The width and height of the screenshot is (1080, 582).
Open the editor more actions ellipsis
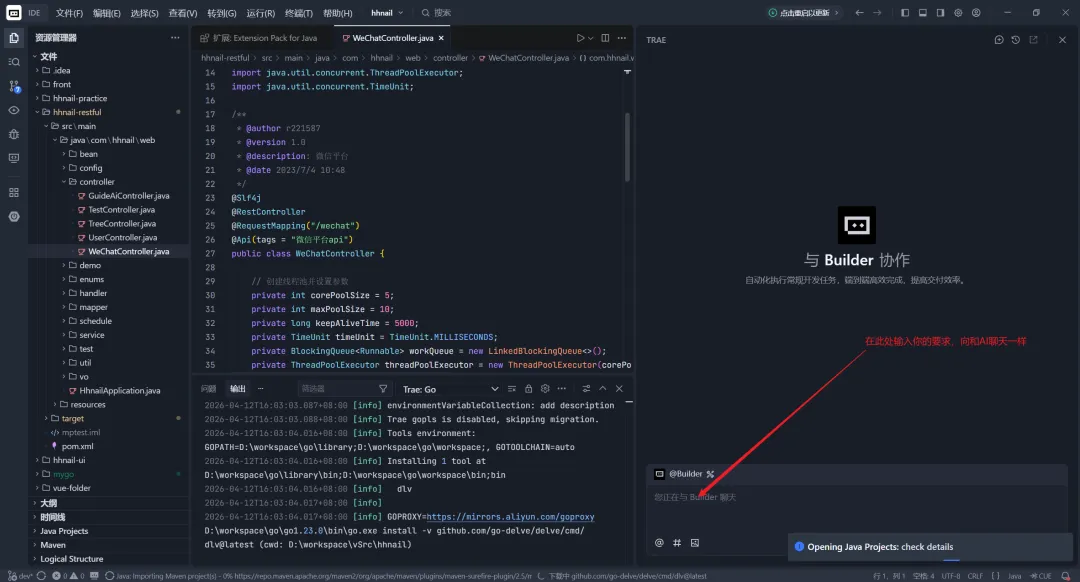(622, 38)
